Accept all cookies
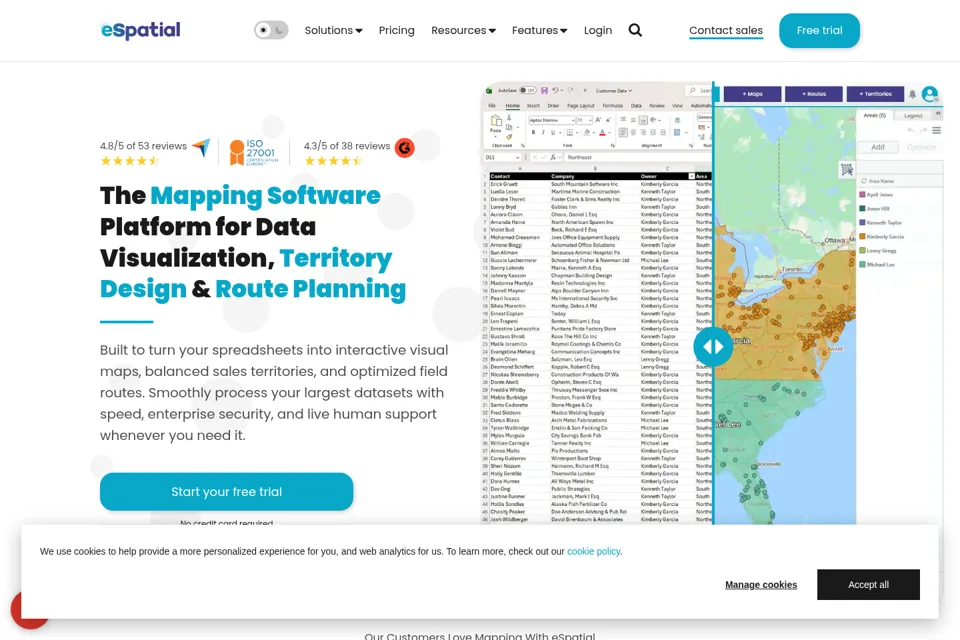The height and width of the screenshot is (640, 960). coord(868,584)
